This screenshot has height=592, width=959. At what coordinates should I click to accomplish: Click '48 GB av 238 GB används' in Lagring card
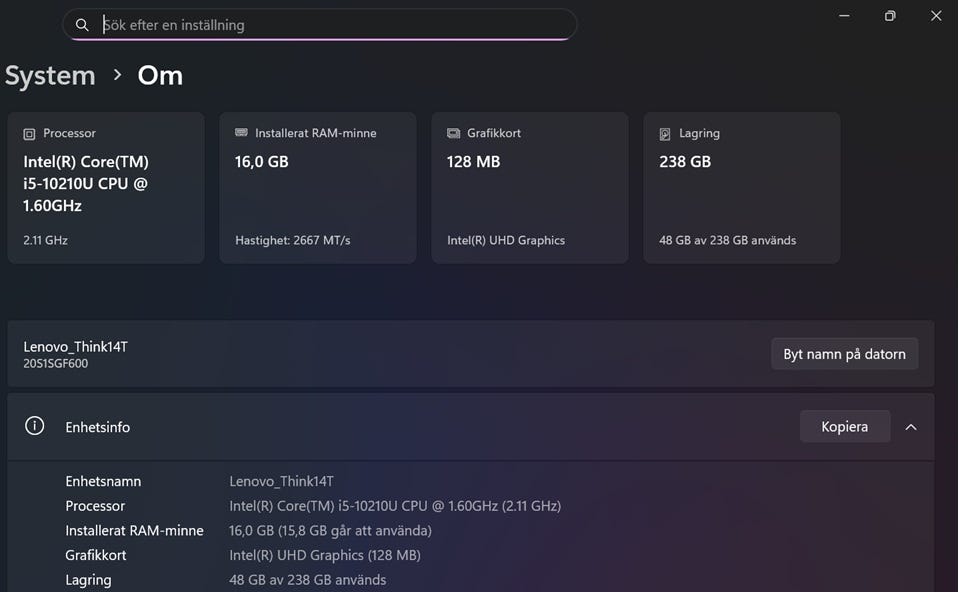[x=728, y=240]
